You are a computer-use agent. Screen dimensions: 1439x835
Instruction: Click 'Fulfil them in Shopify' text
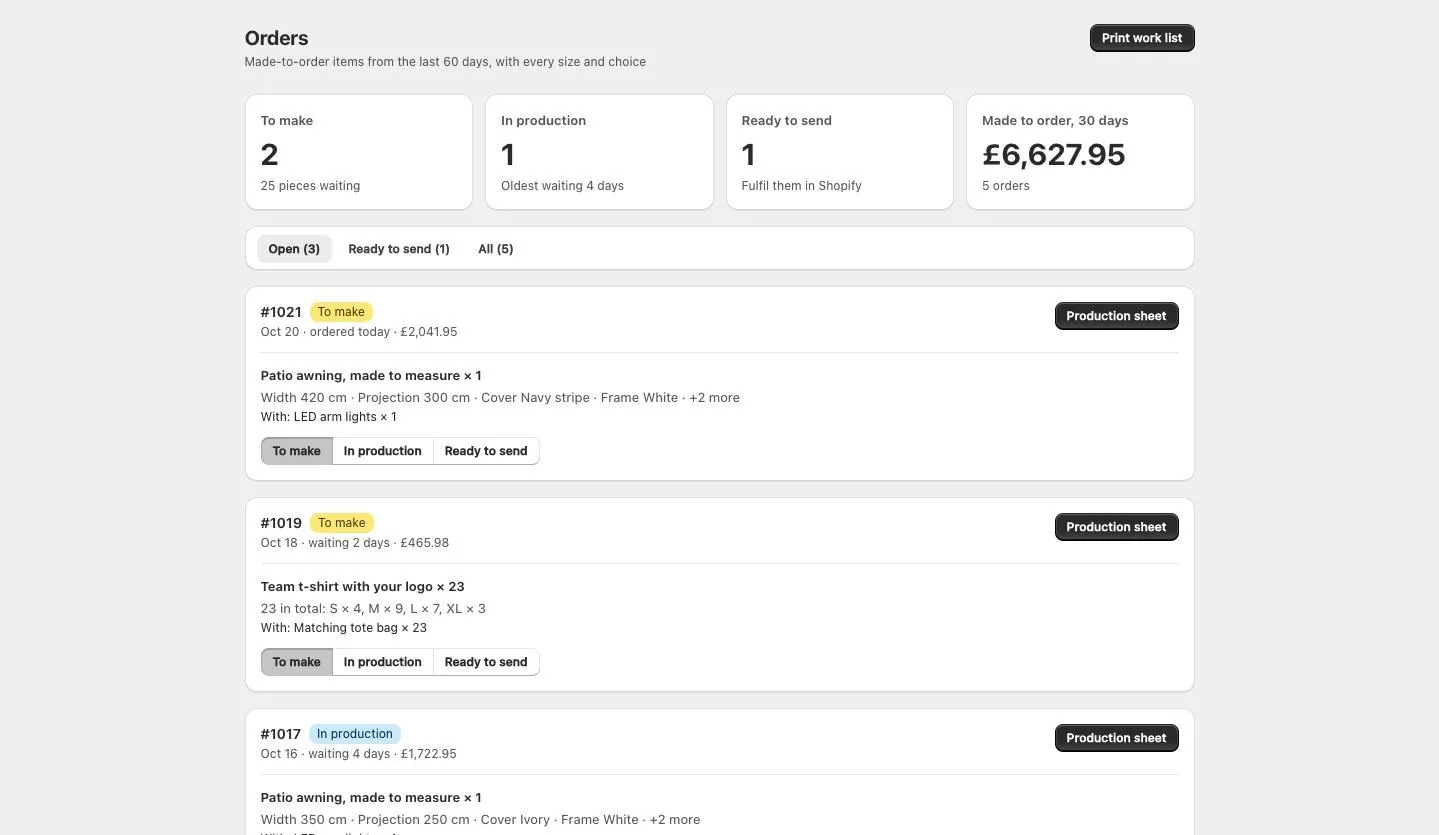(x=802, y=186)
